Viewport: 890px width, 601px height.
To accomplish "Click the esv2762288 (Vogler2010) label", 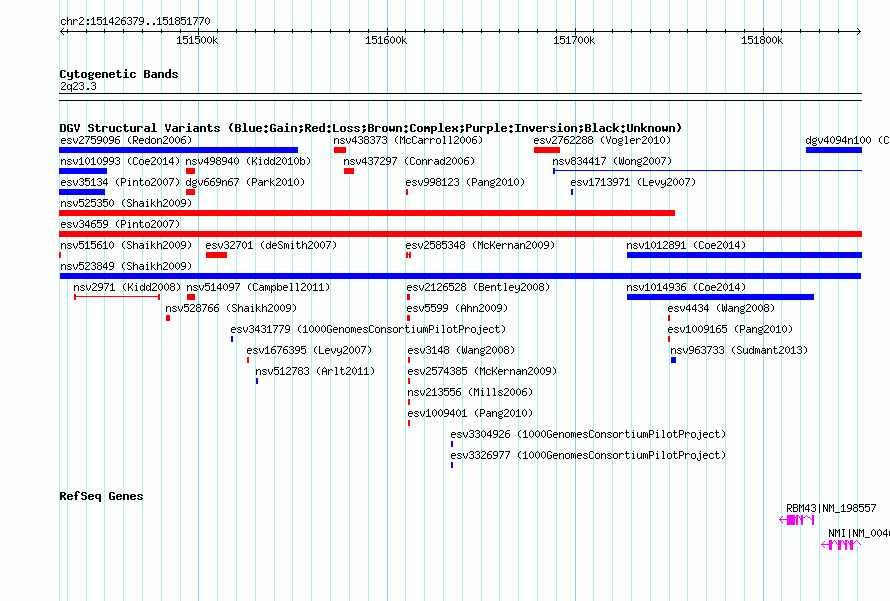I will [x=602, y=140].
